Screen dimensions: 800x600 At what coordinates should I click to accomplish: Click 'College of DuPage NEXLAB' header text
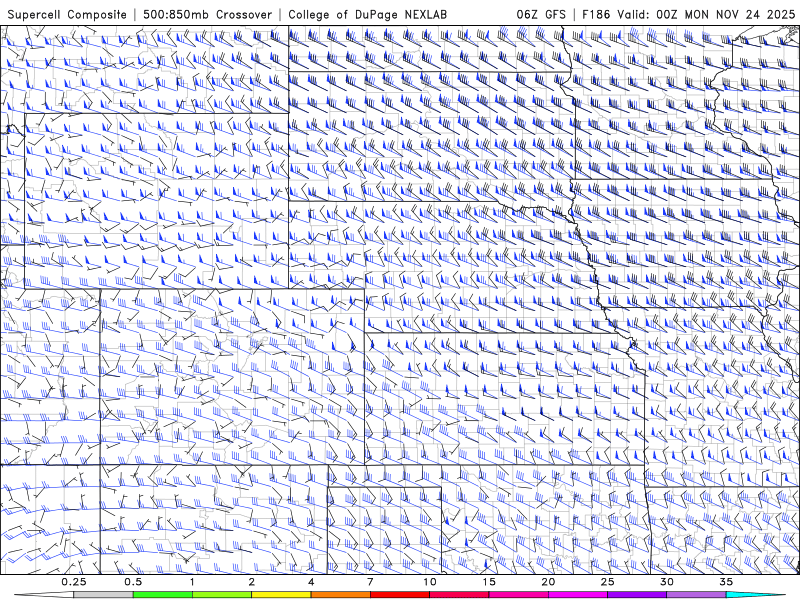(x=367, y=14)
